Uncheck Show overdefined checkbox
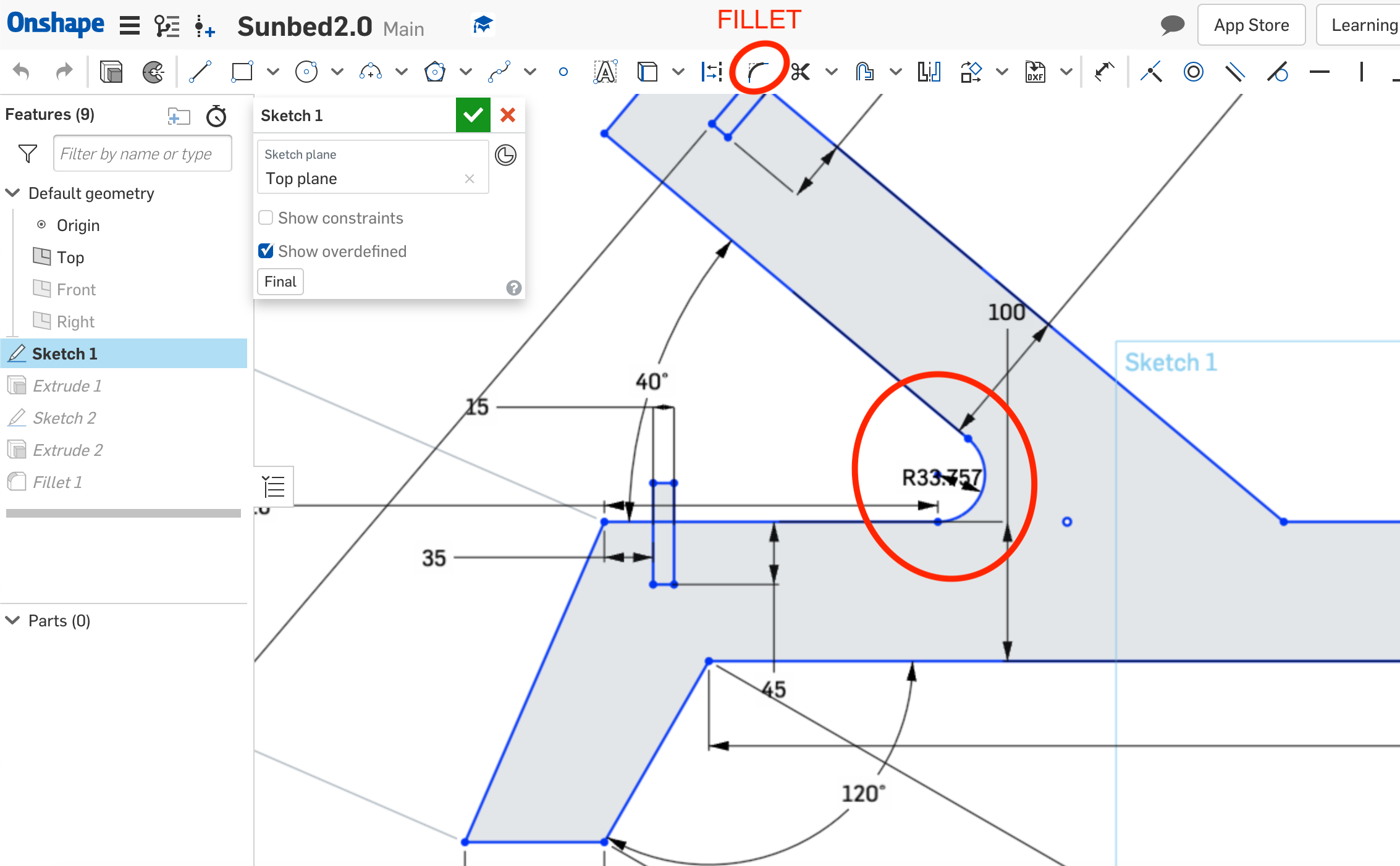Screen dimensions: 1400x866 coord(266,251)
